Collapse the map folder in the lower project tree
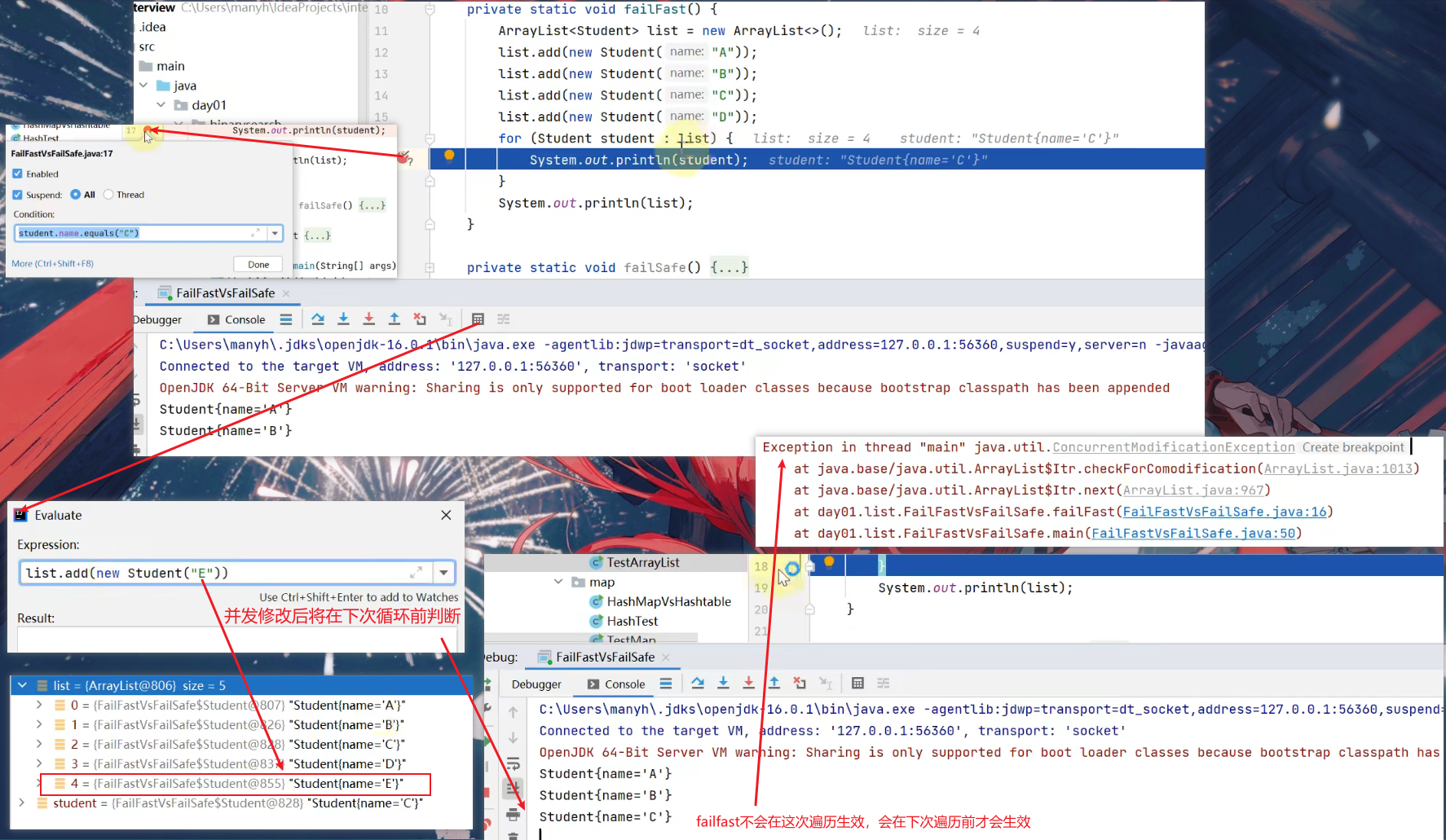This screenshot has width=1446, height=840. coord(558,582)
